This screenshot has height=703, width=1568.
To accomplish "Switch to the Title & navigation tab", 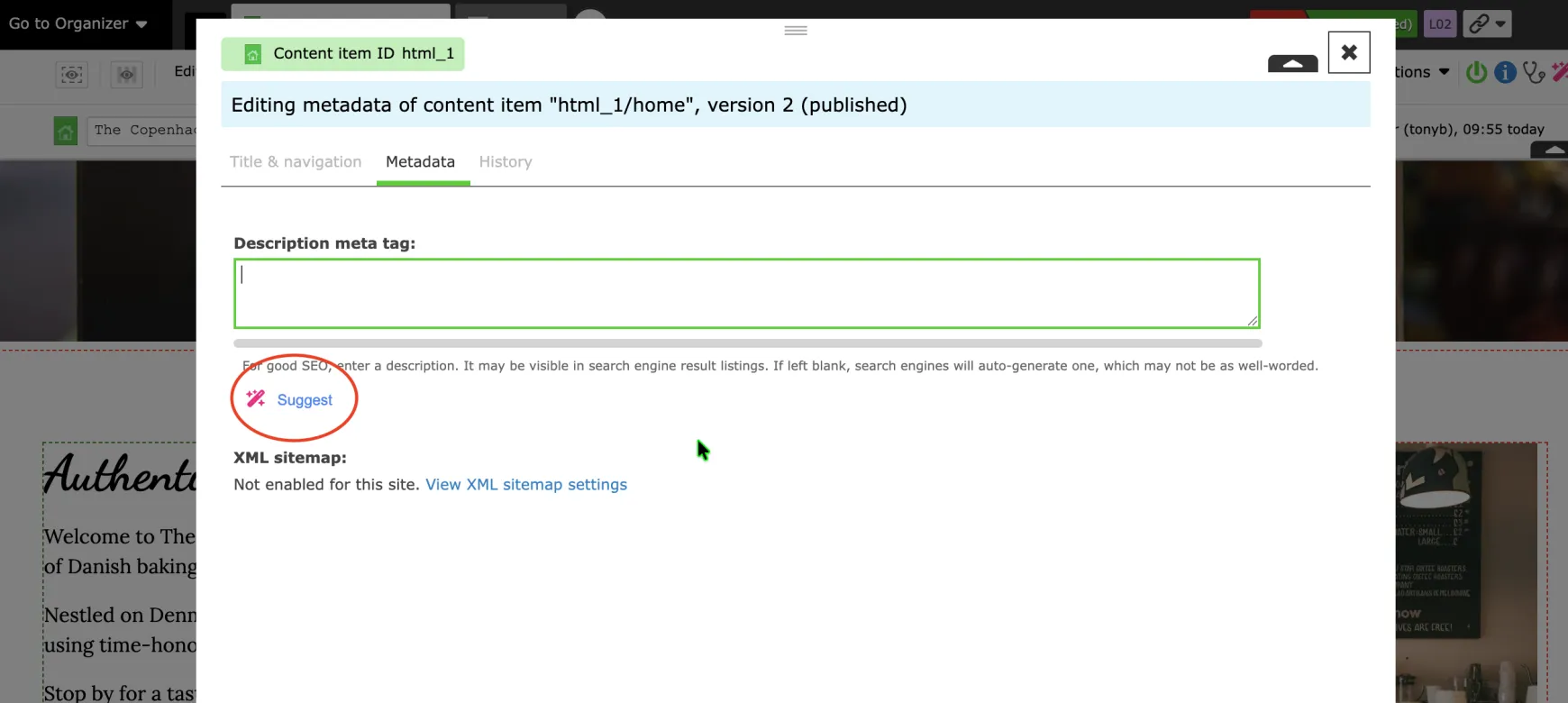I will tap(296, 162).
